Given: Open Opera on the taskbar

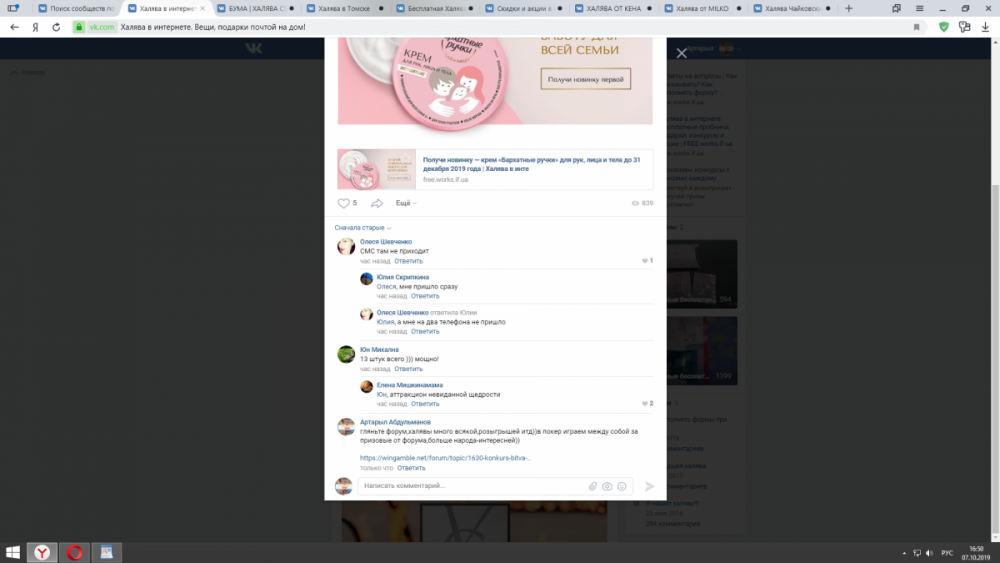Looking at the screenshot, I should click(x=75, y=552).
